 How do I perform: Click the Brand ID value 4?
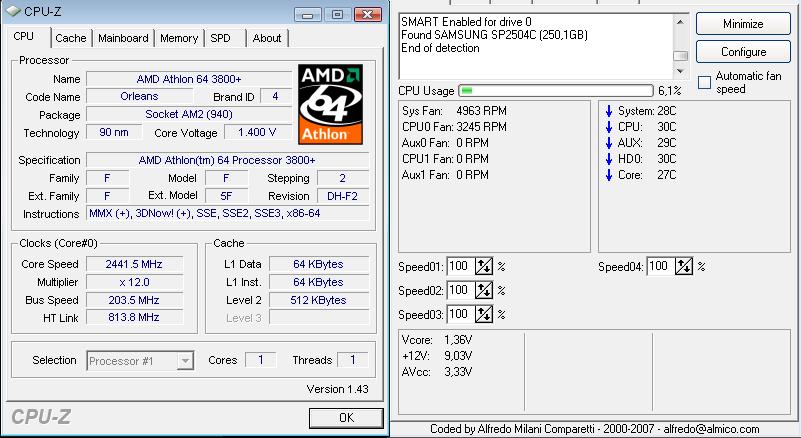(275, 96)
